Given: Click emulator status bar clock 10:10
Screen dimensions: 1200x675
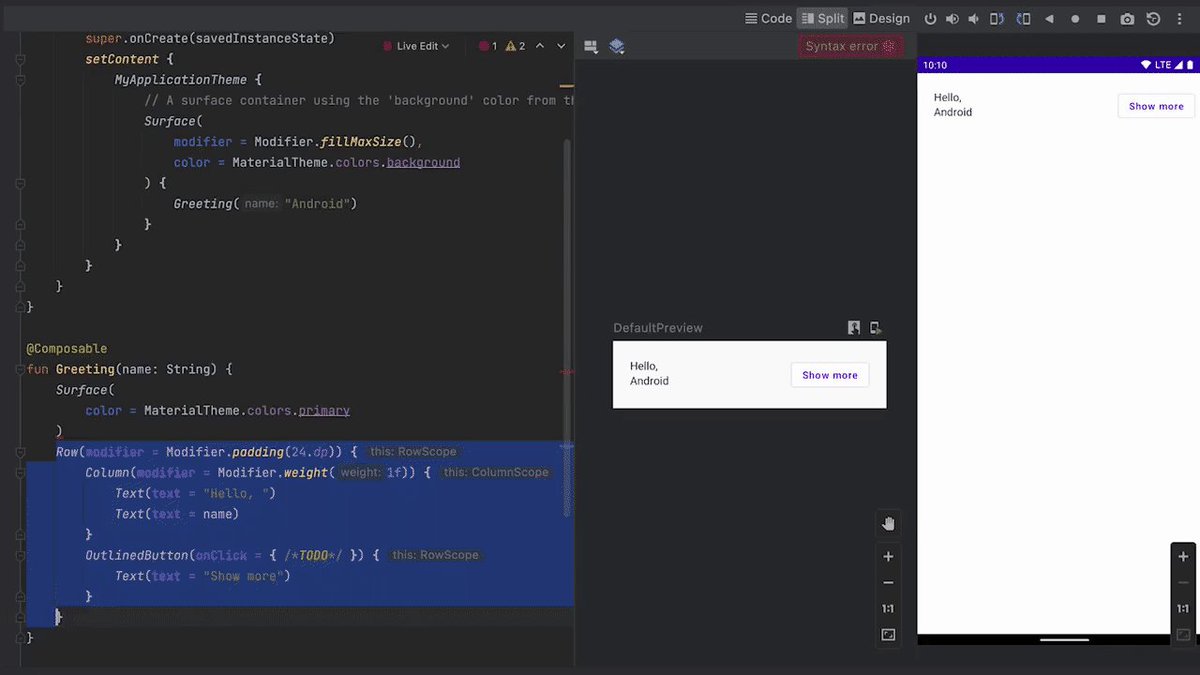Looking at the screenshot, I should [935, 65].
